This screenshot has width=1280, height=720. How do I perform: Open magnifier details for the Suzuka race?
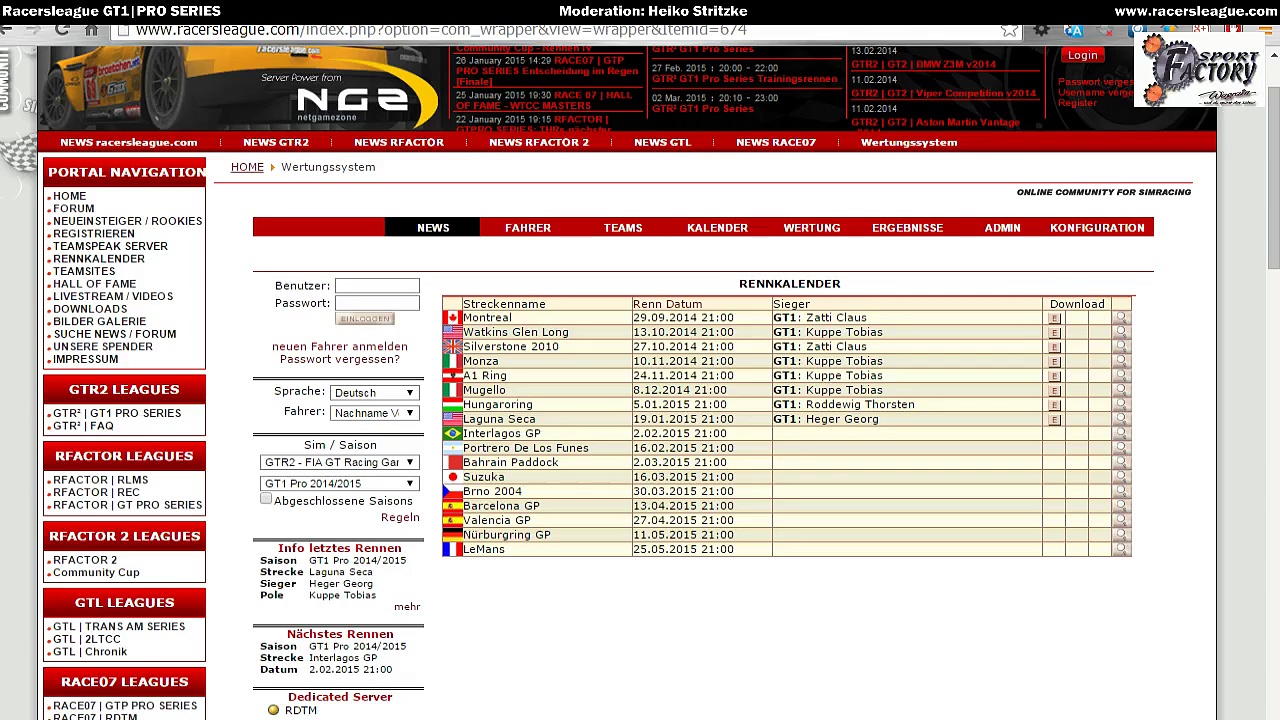tap(1120, 477)
